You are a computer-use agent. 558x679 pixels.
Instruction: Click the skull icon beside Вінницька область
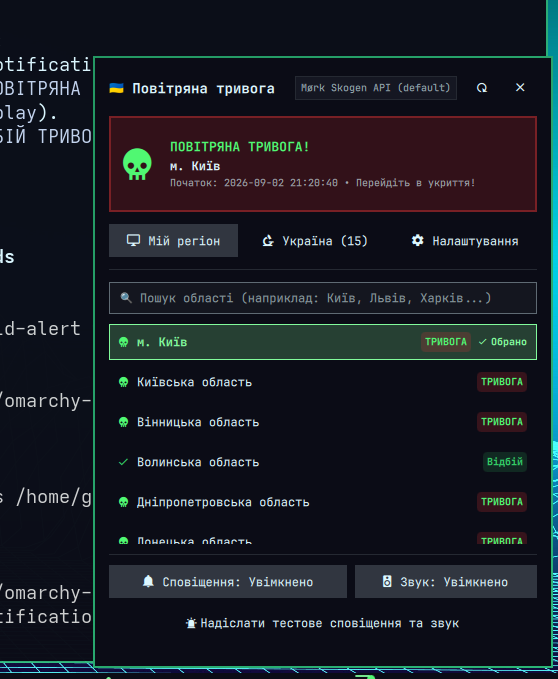(x=123, y=422)
